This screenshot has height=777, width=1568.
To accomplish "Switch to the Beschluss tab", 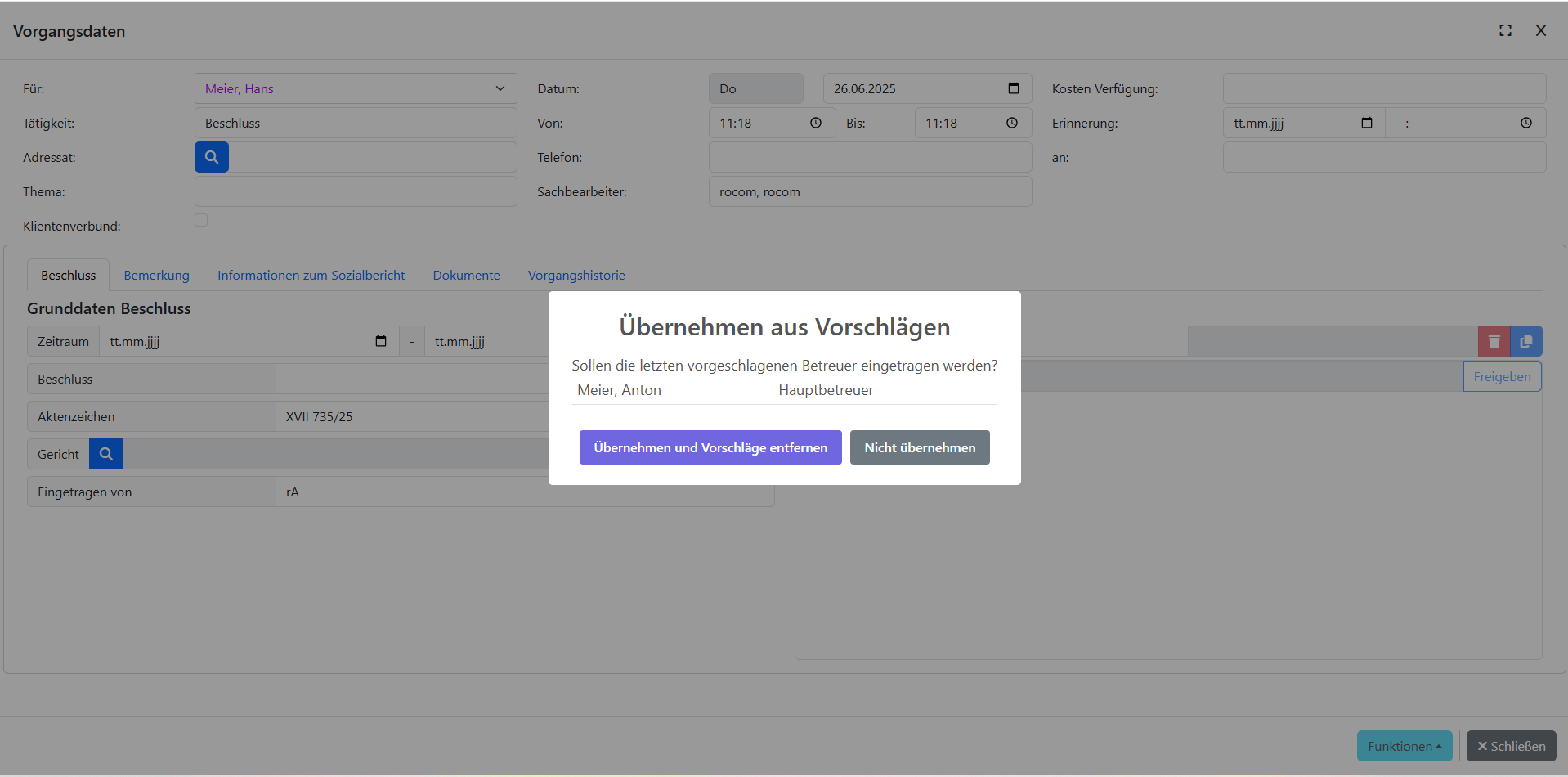I will pyautogui.click(x=69, y=275).
